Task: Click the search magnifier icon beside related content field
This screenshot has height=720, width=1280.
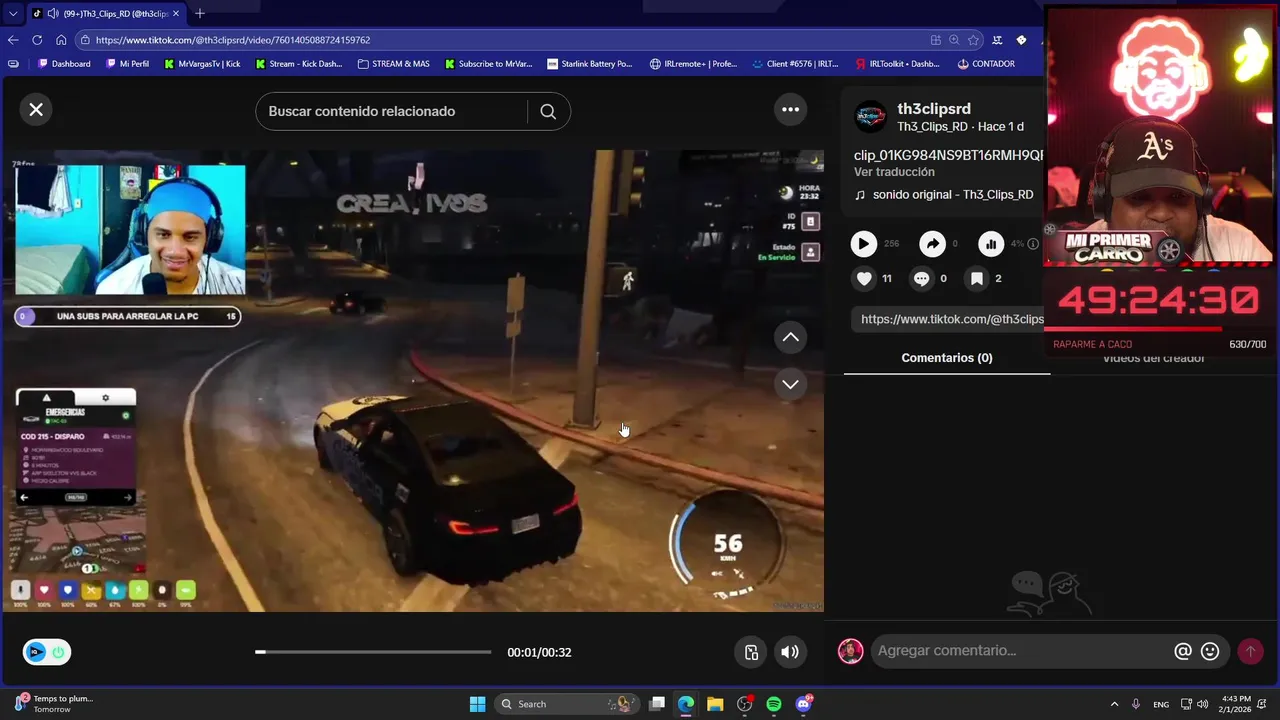Action: coord(548,111)
